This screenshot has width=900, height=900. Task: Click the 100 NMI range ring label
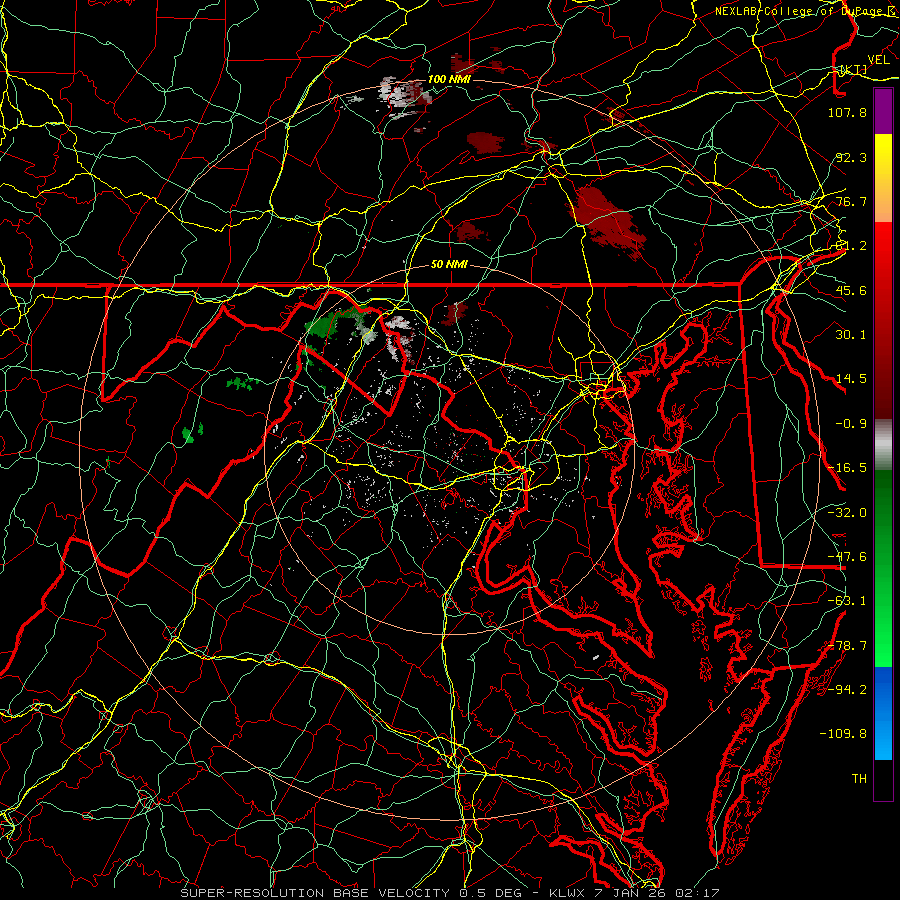coord(449,79)
